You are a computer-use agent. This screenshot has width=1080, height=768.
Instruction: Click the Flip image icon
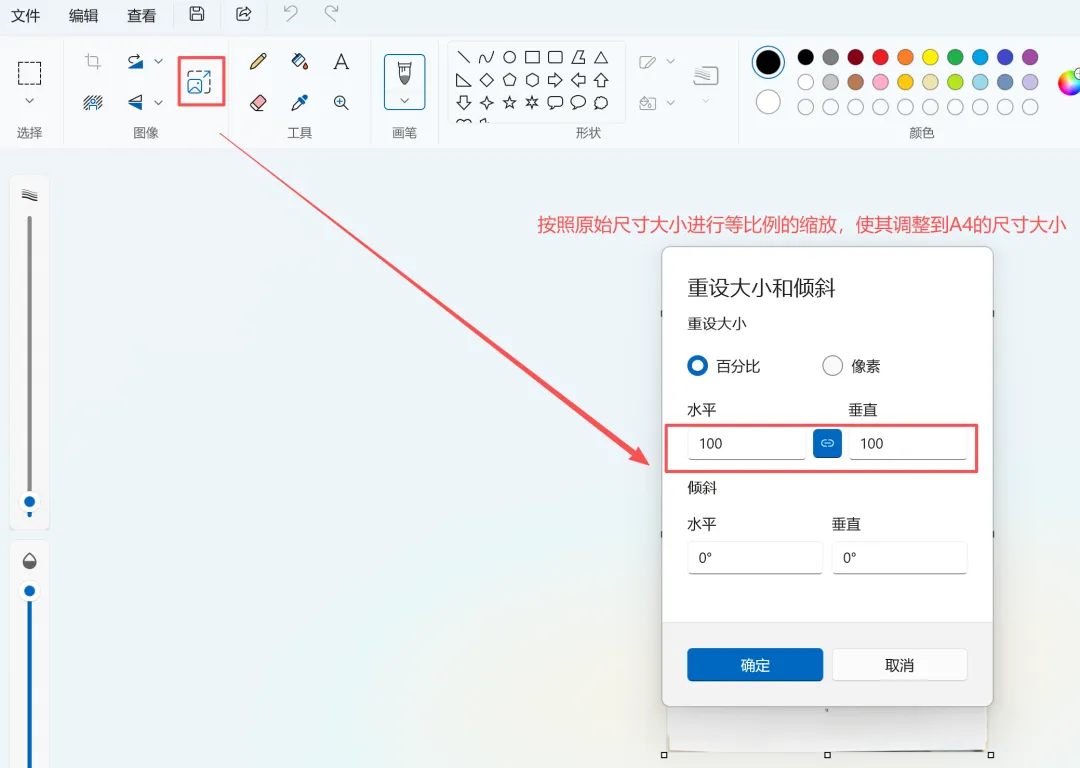[x=135, y=102]
